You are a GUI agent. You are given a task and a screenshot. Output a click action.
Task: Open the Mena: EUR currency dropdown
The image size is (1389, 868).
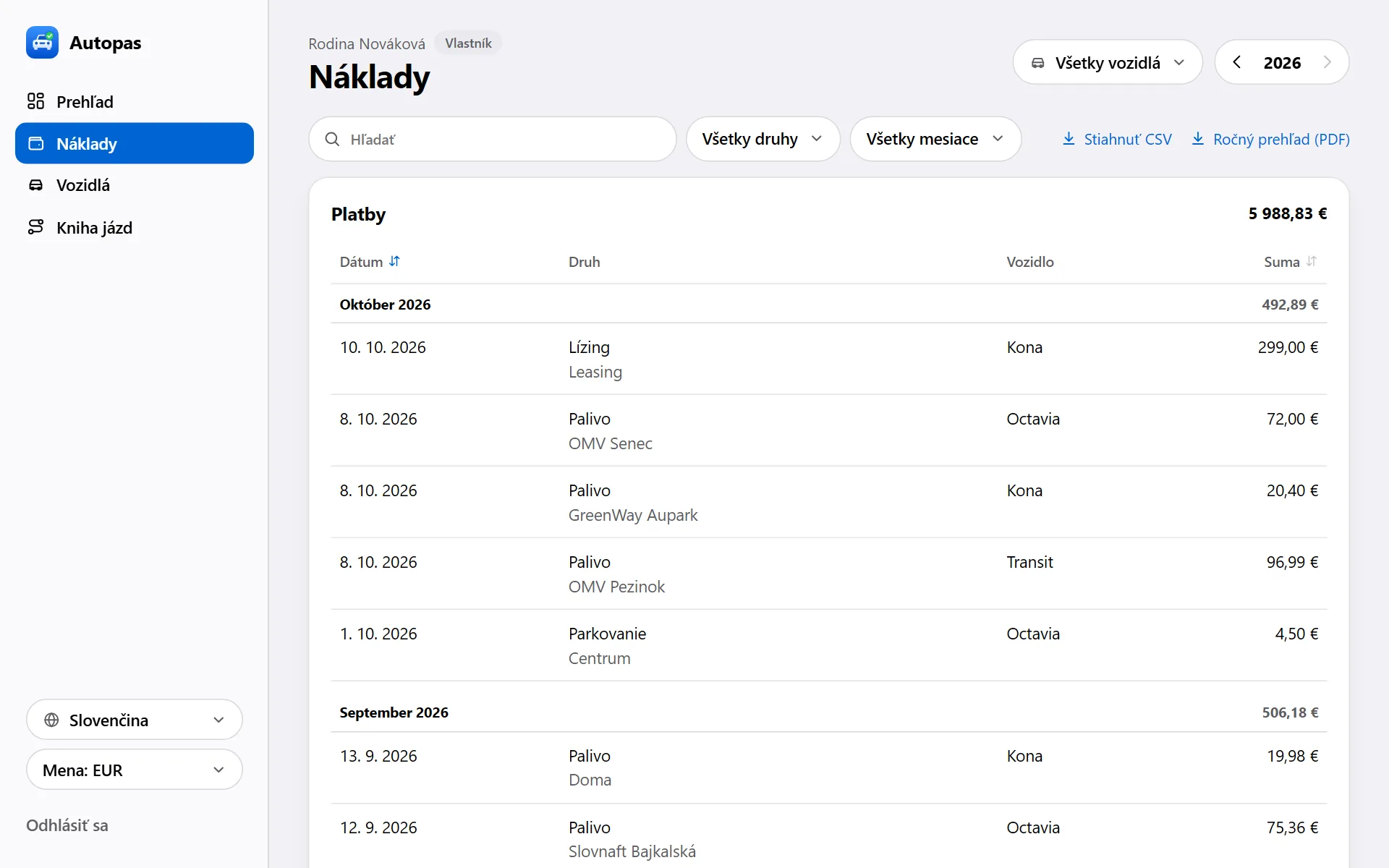pyautogui.click(x=135, y=770)
